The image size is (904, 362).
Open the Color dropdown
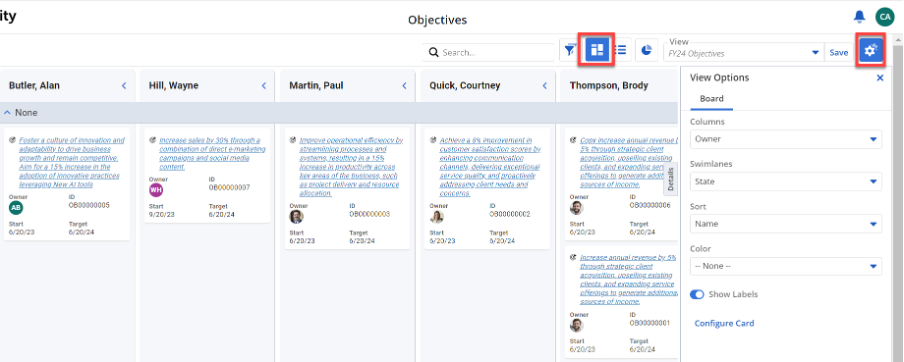tap(786, 266)
